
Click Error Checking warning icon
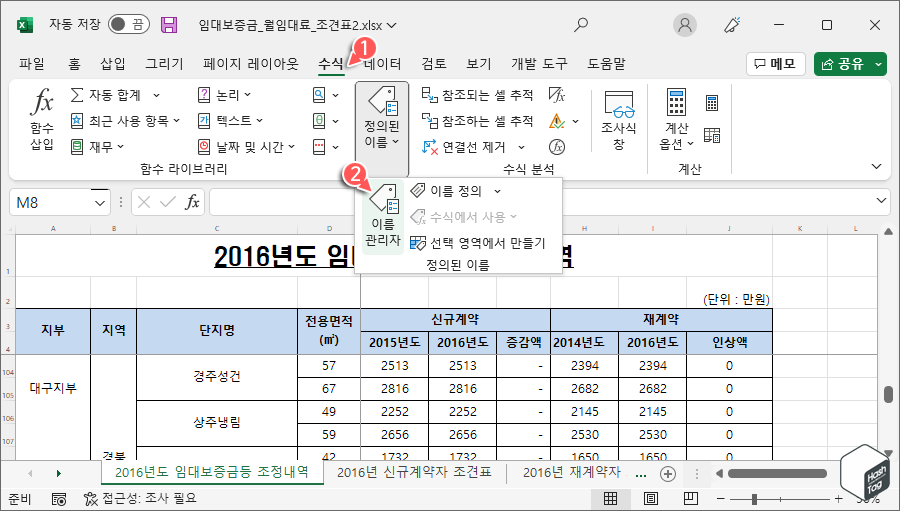point(557,121)
